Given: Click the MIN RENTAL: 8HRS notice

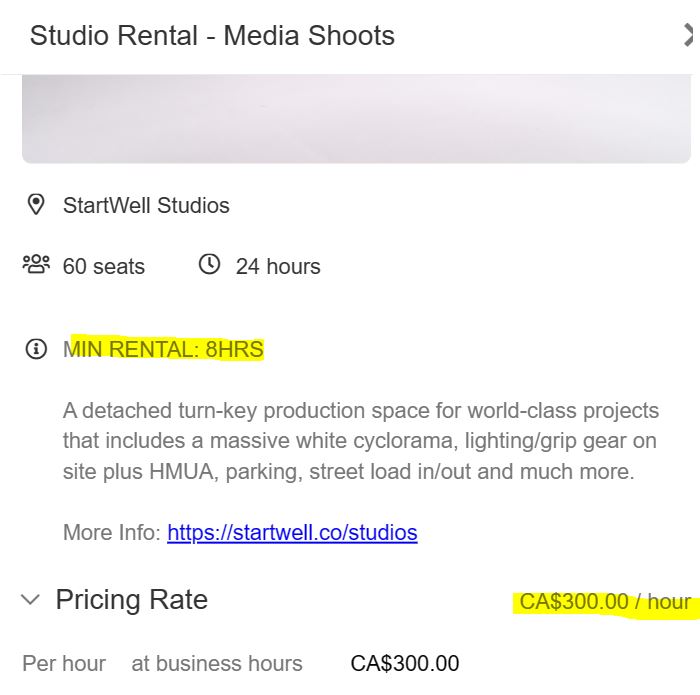Looking at the screenshot, I should coord(164,350).
